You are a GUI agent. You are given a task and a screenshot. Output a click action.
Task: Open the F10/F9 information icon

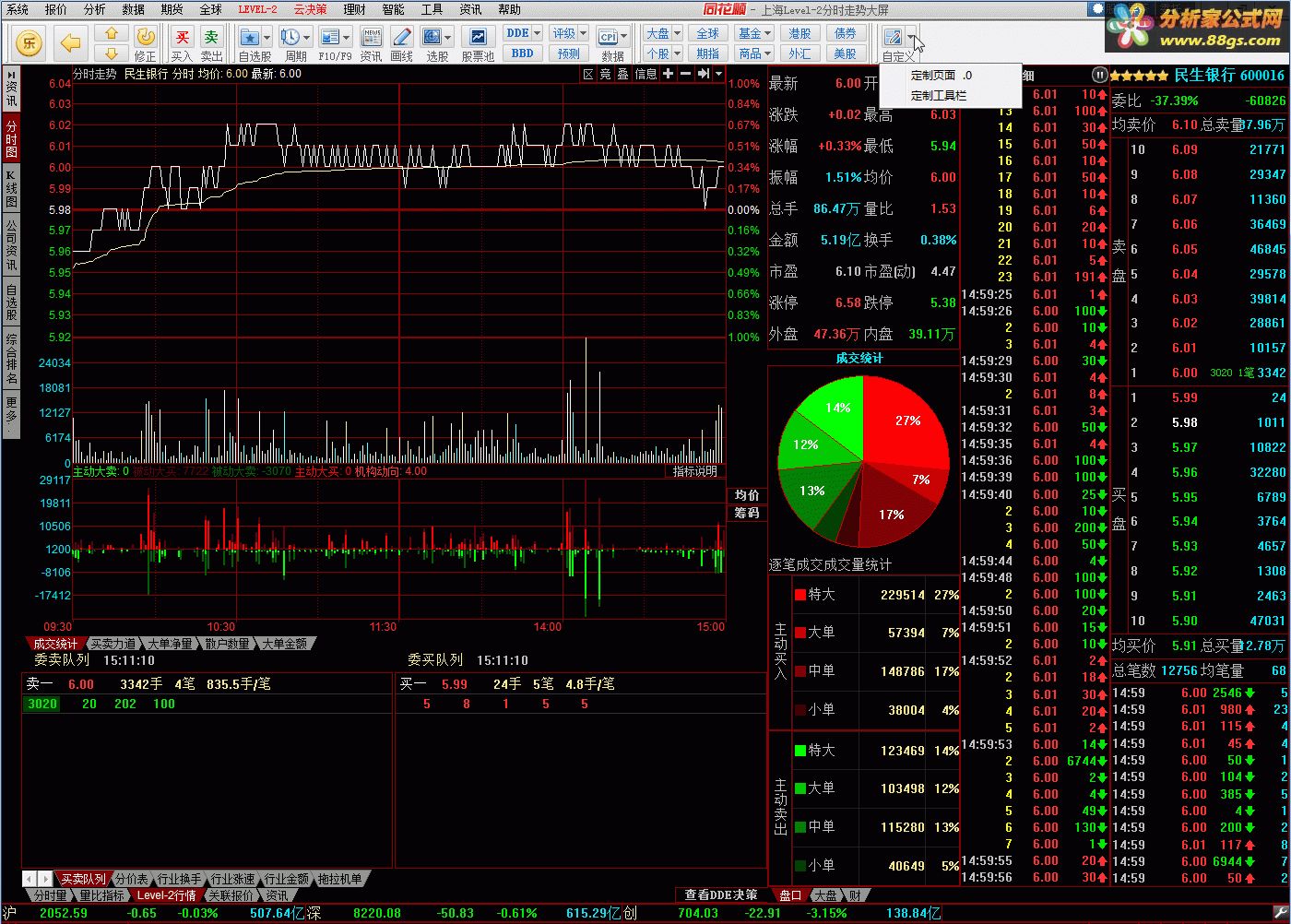point(329,37)
